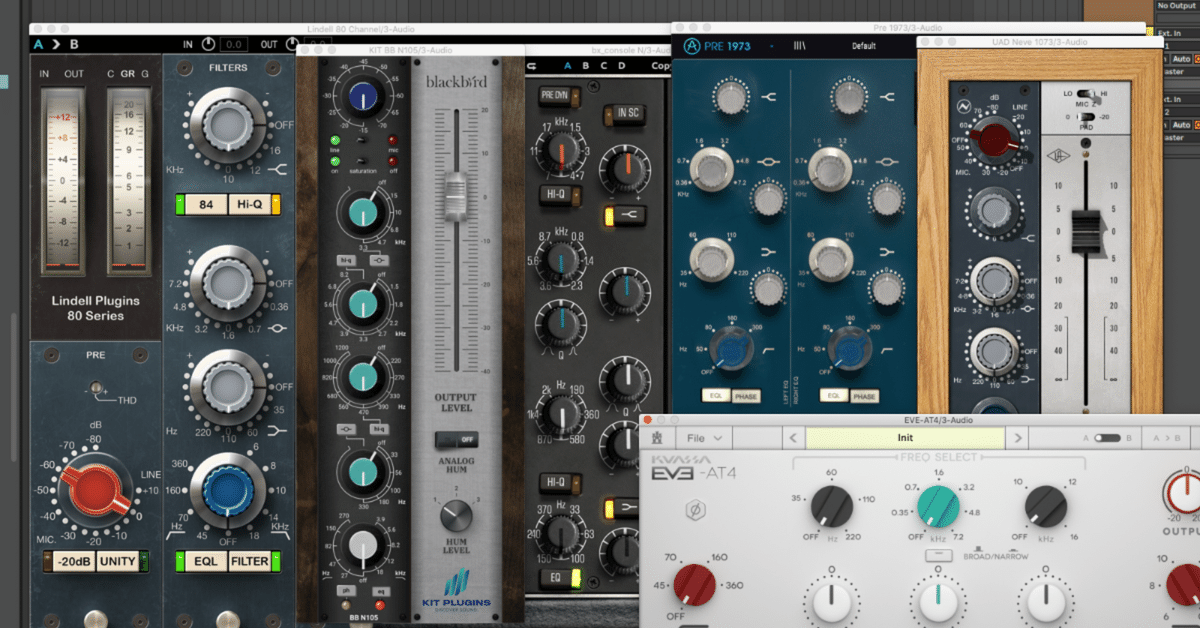Viewport: 1200px width, 628px height.
Task: Click the Blackbird output level fader
Action: [456, 196]
